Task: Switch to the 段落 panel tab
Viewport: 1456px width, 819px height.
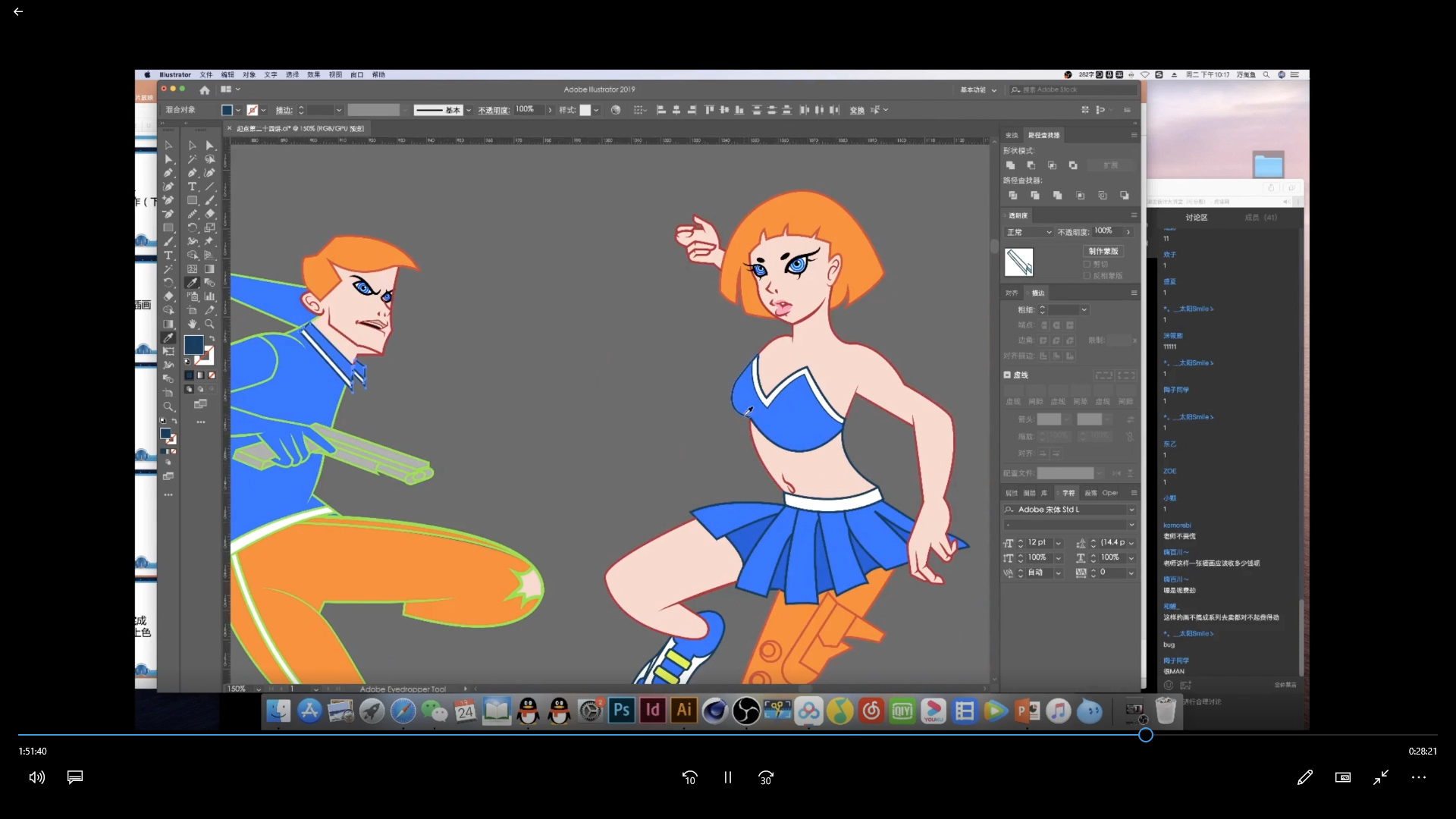Action: pyautogui.click(x=1090, y=493)
